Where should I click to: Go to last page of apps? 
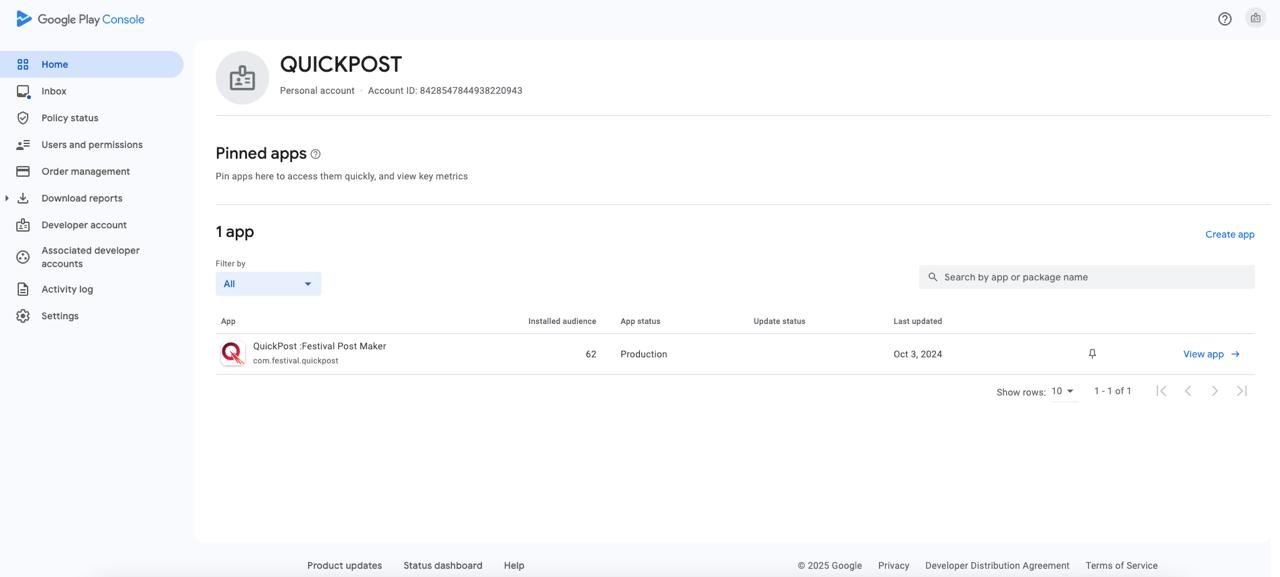1242,391
